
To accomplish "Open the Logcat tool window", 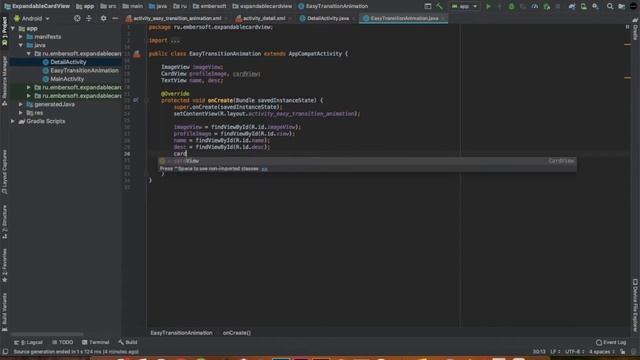I will 28,342.
